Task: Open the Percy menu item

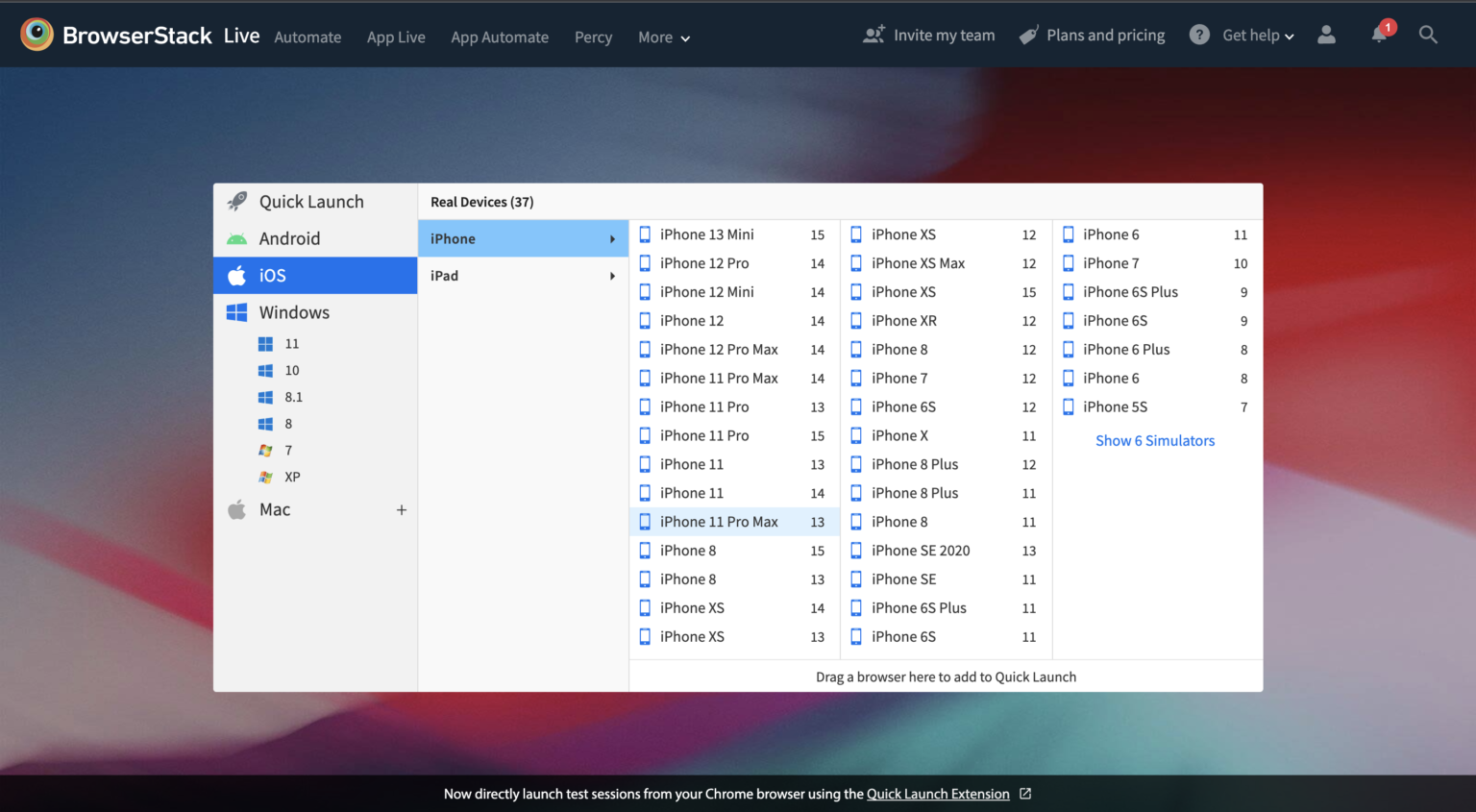Action: (593, 37)
